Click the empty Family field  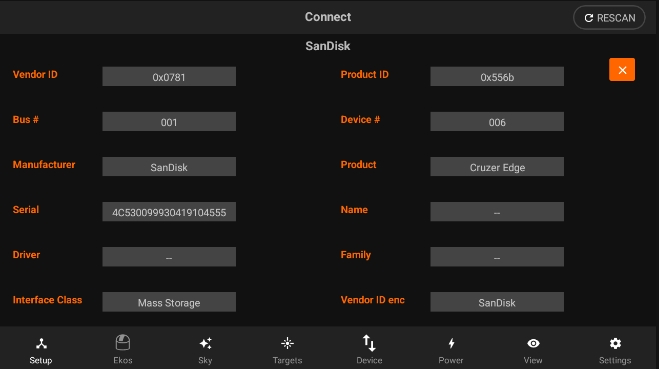[497, 256]
